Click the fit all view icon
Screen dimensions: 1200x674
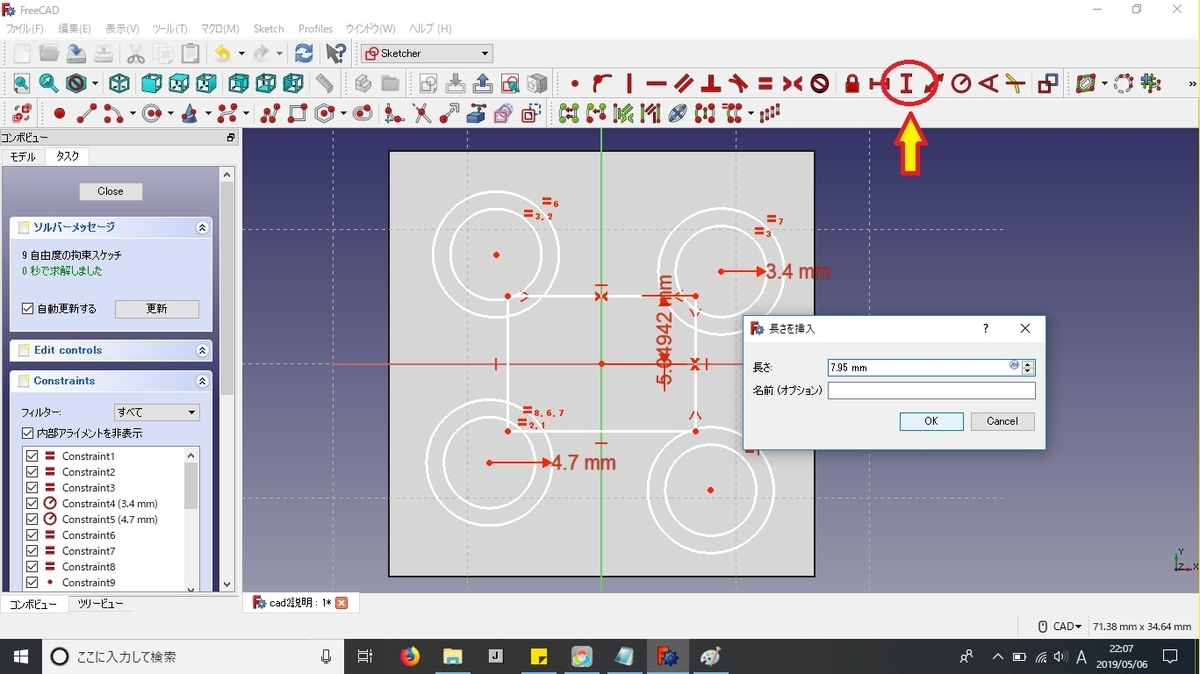pyautogui.click(x=20, y=84)
